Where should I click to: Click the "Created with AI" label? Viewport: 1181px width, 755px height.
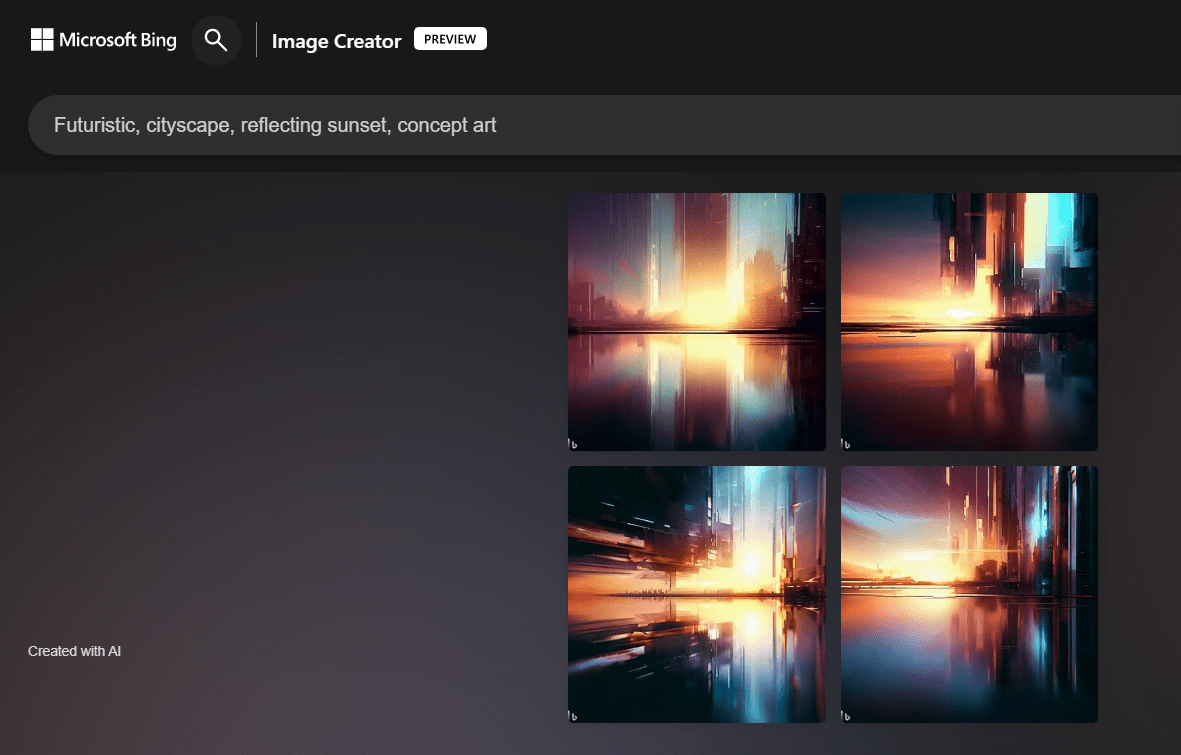[74, 650]
